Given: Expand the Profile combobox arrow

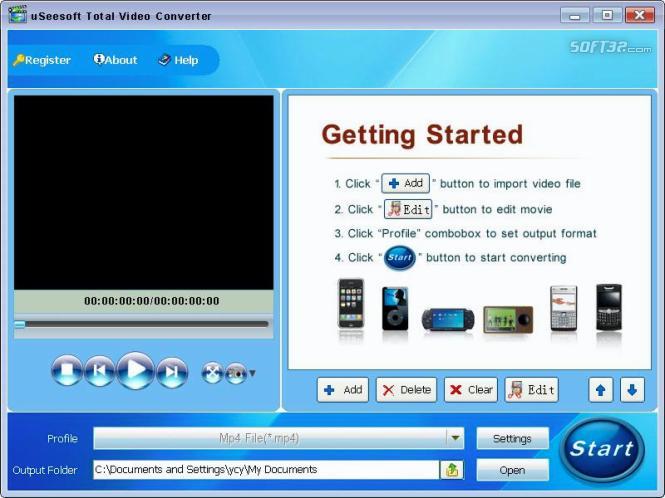Looking at the screenshot, I should (455, 438).
